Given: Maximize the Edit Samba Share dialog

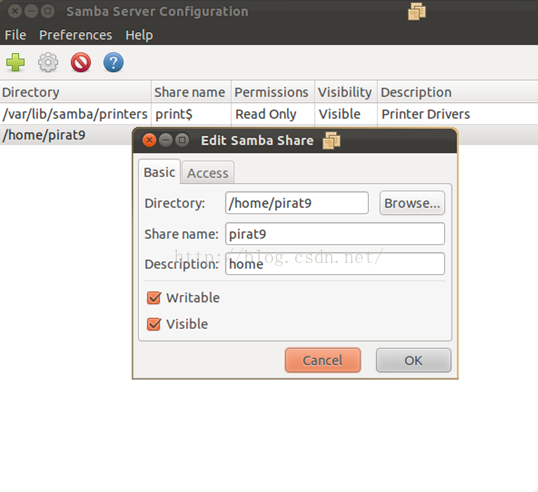Looking at the screenshot, I should [x=182, y=140].
